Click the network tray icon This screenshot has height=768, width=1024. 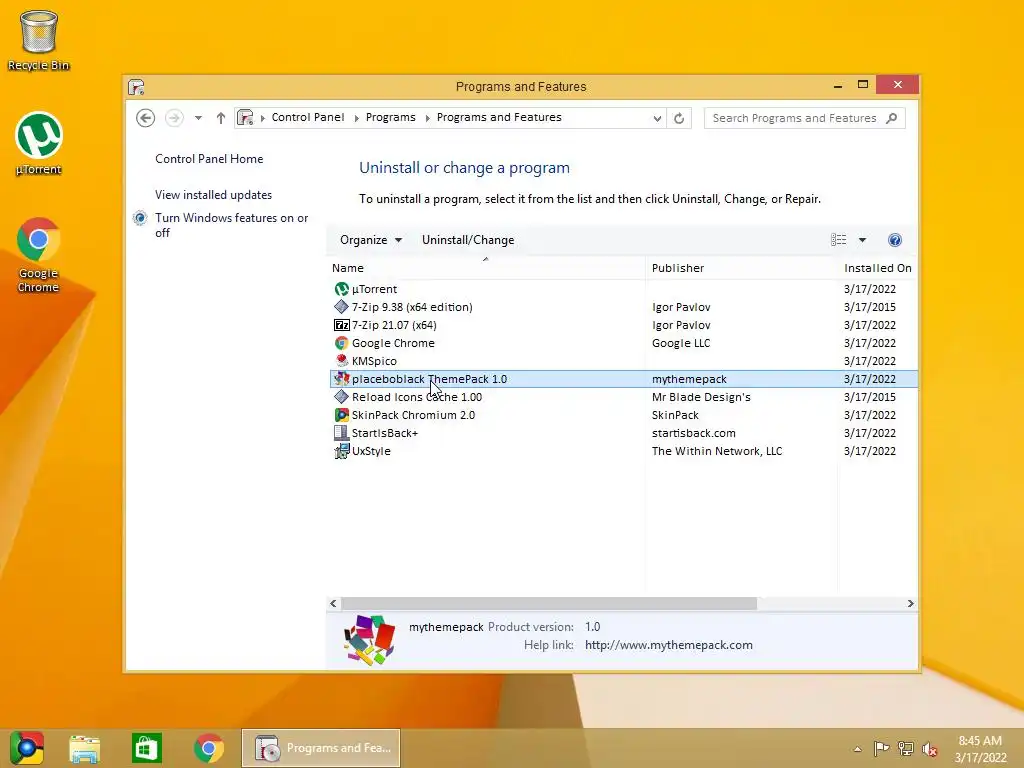(x=906, y=749)
